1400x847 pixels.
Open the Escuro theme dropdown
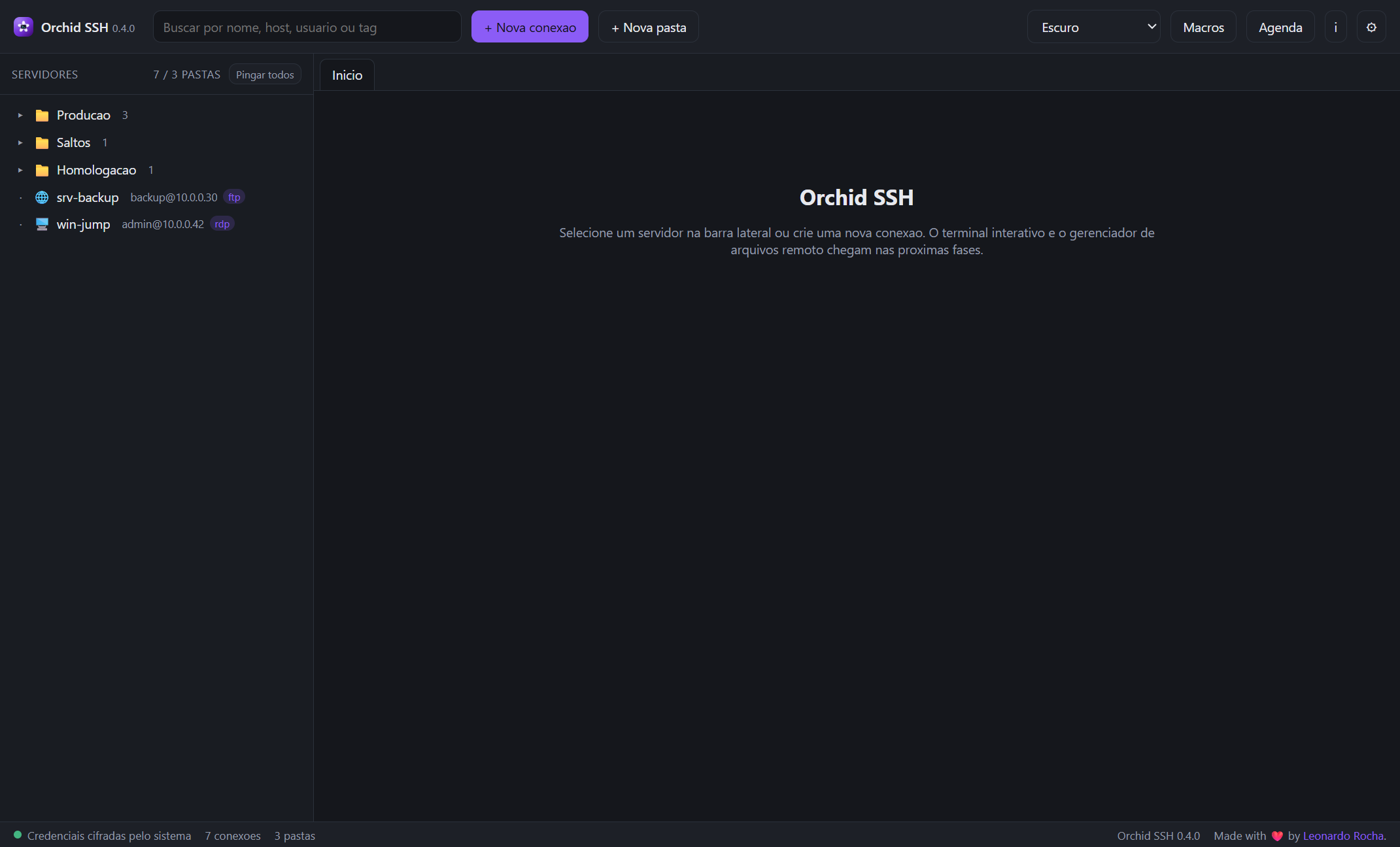coord(1093,27)
